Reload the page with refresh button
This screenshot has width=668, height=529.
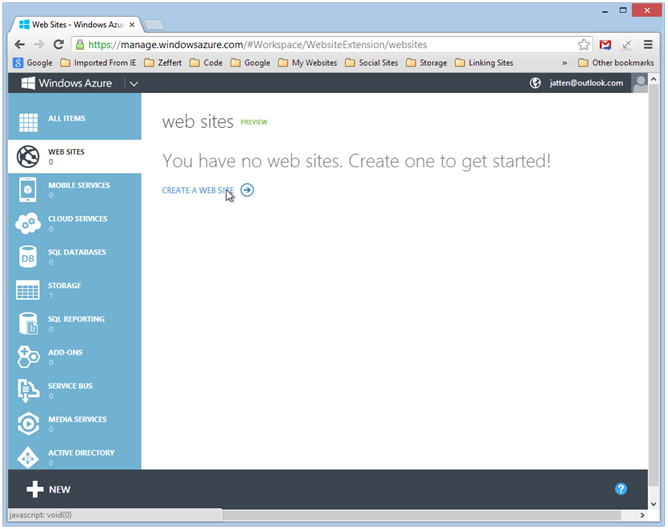tap(59, 44)
